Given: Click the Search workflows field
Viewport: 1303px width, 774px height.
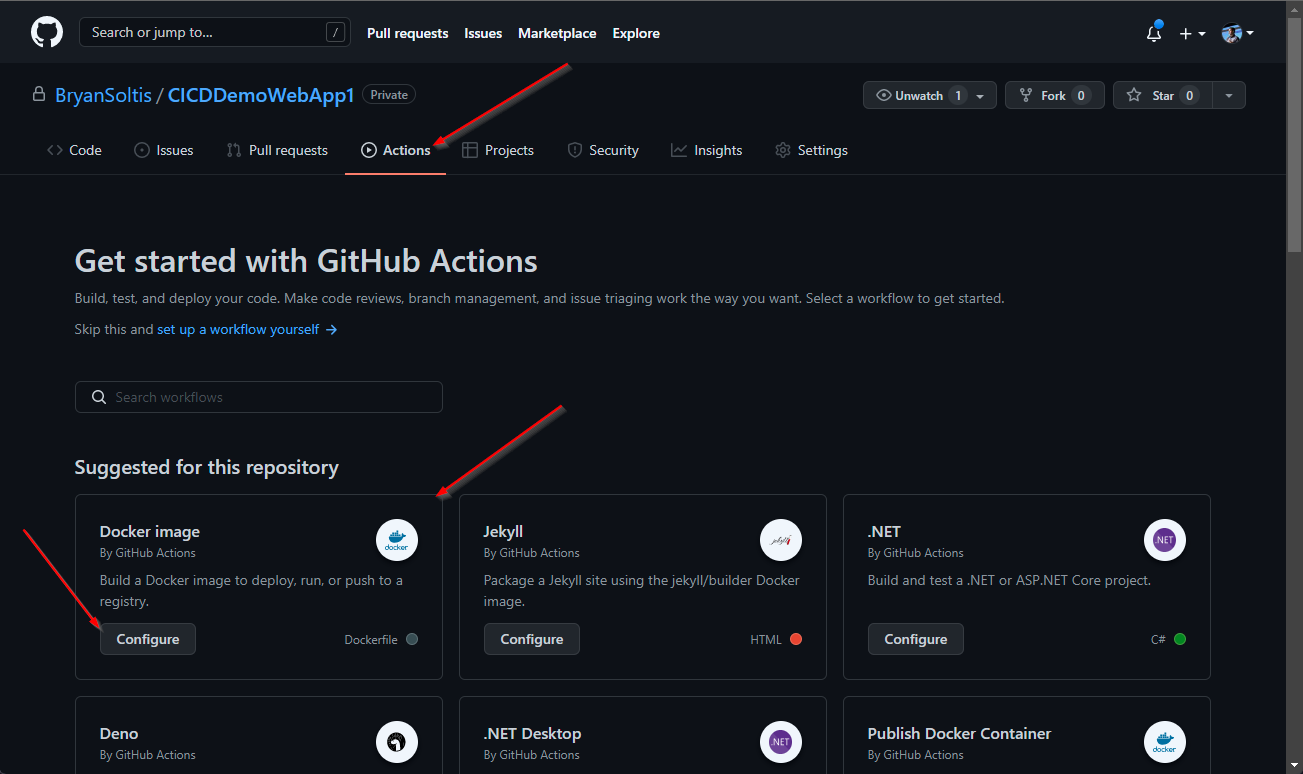Looking at the screenshot, I should click(x=259, y=397).
